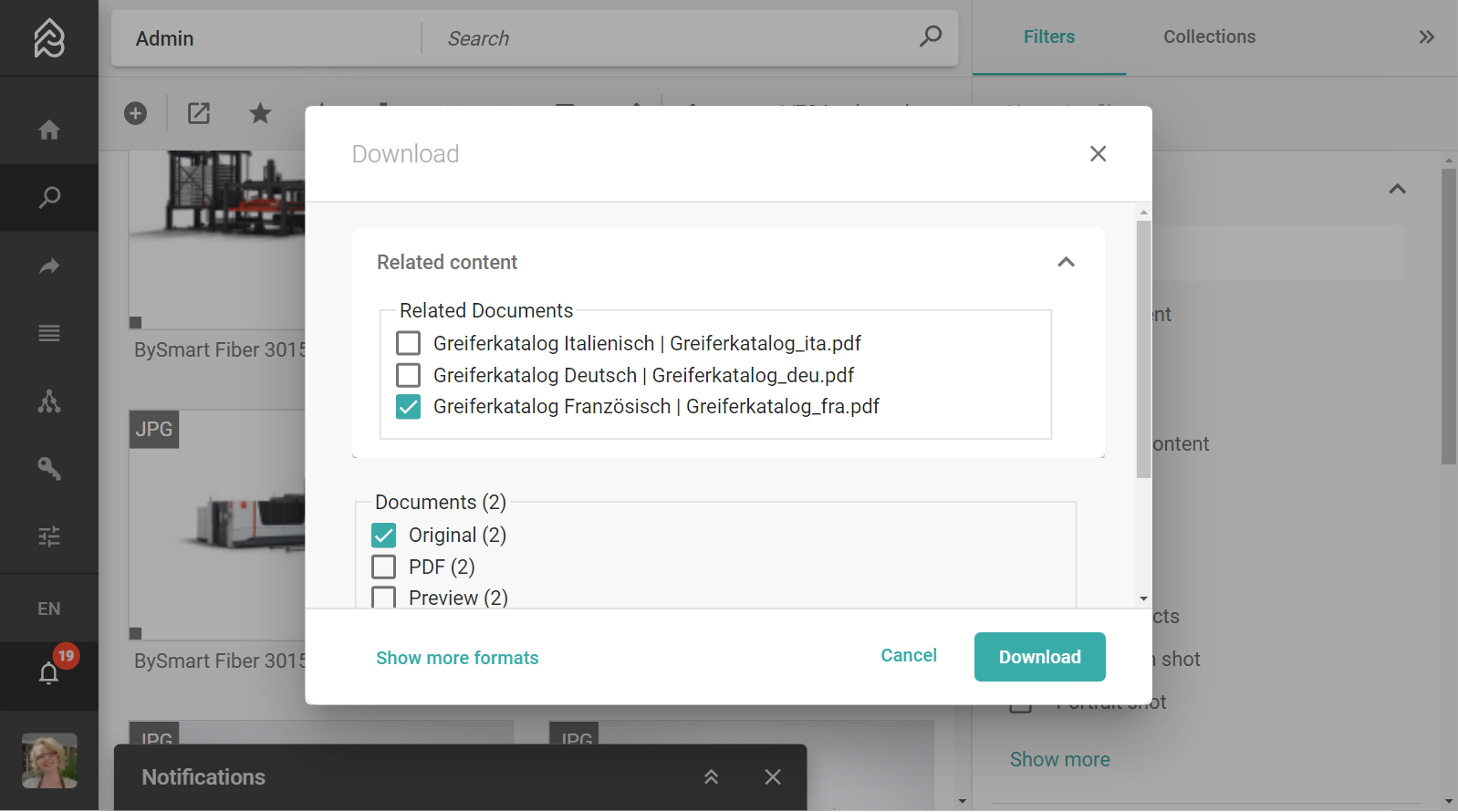Open the sliders settings icon in sidebar
The image size is (1458, 812).
[49, 536]
